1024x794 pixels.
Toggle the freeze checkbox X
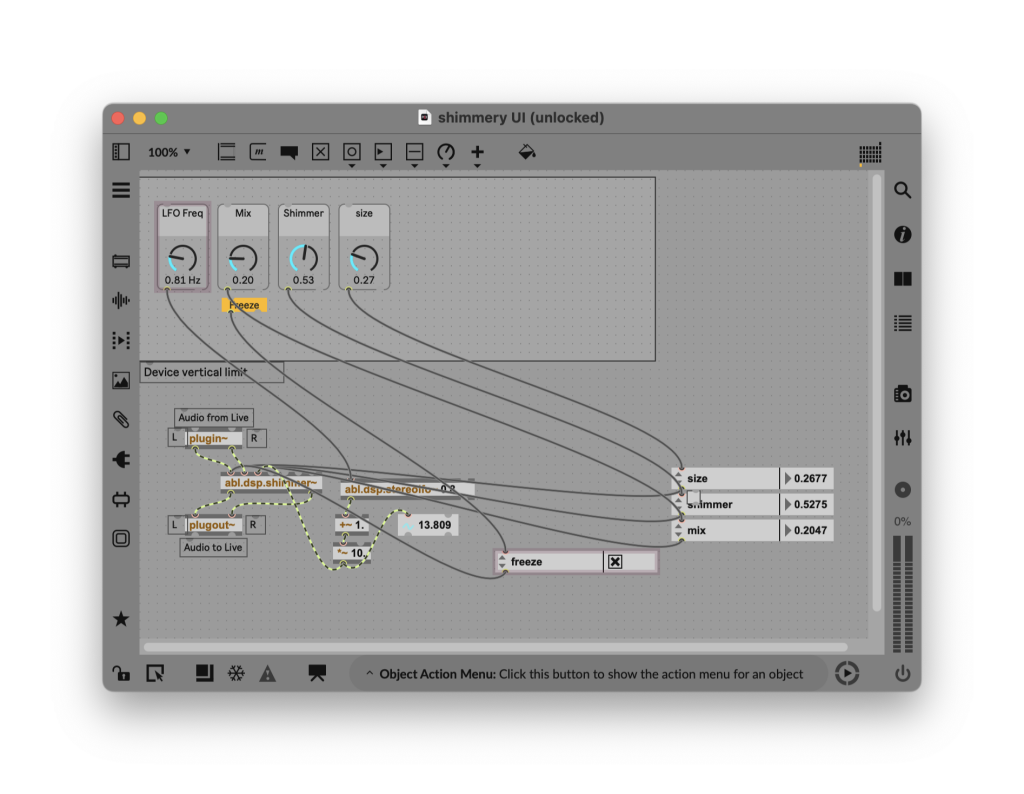615,562
